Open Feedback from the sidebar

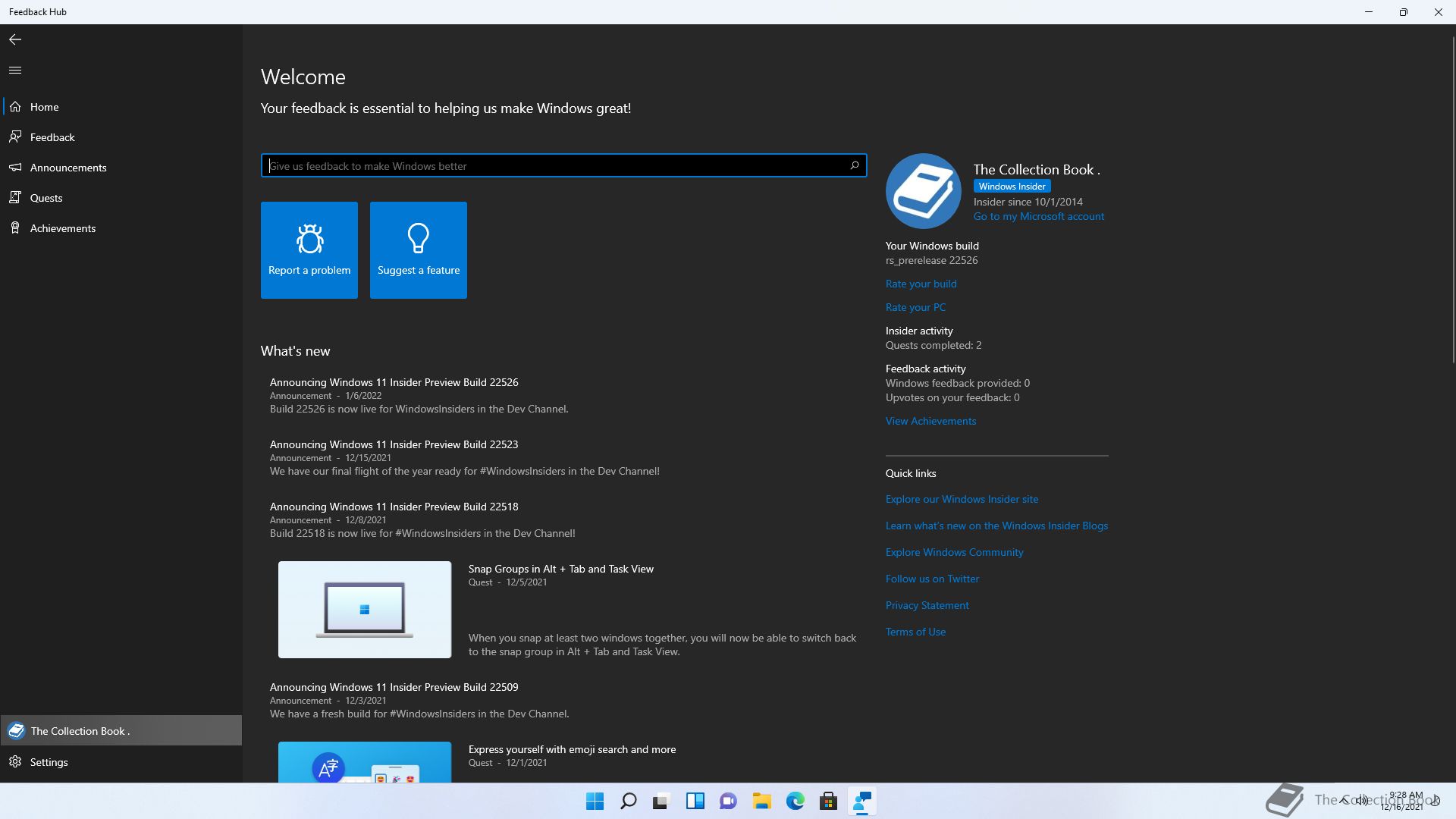121,137
